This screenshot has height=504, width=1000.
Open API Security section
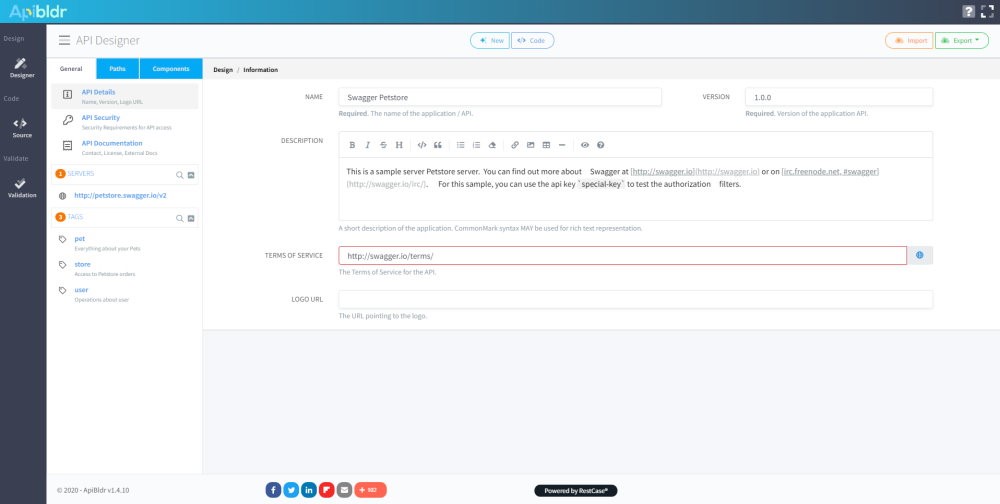125,122
